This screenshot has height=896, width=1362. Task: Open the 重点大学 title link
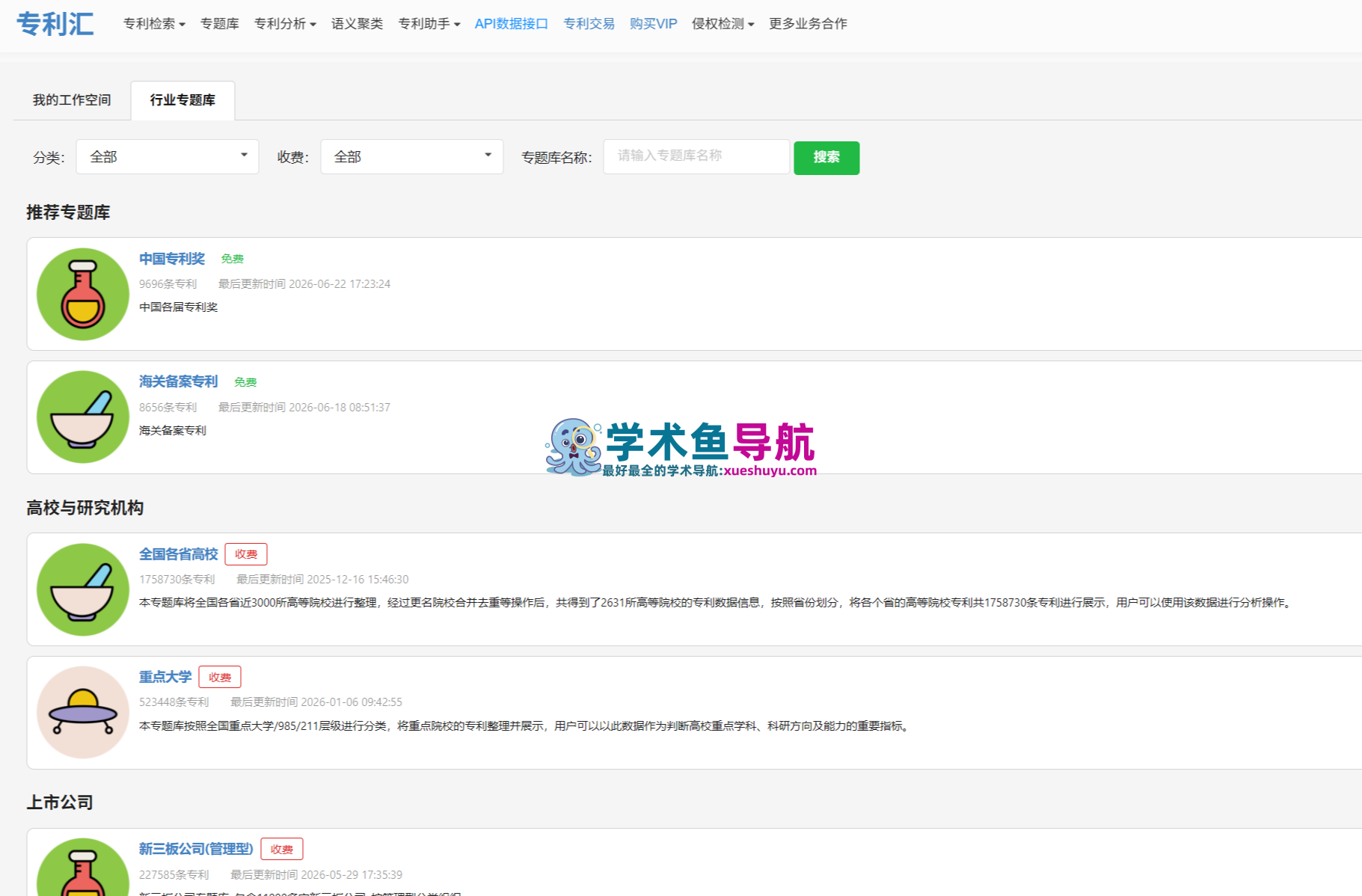[x=165, y=677]
